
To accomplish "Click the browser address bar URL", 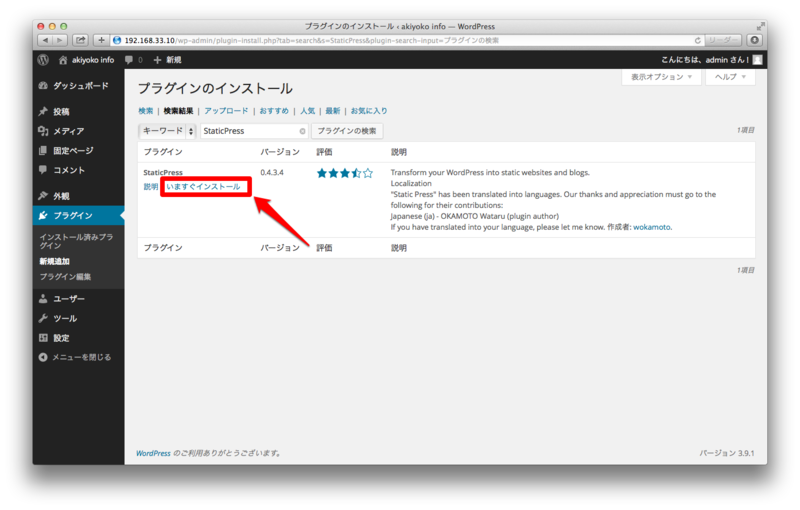I will [311, 40].
